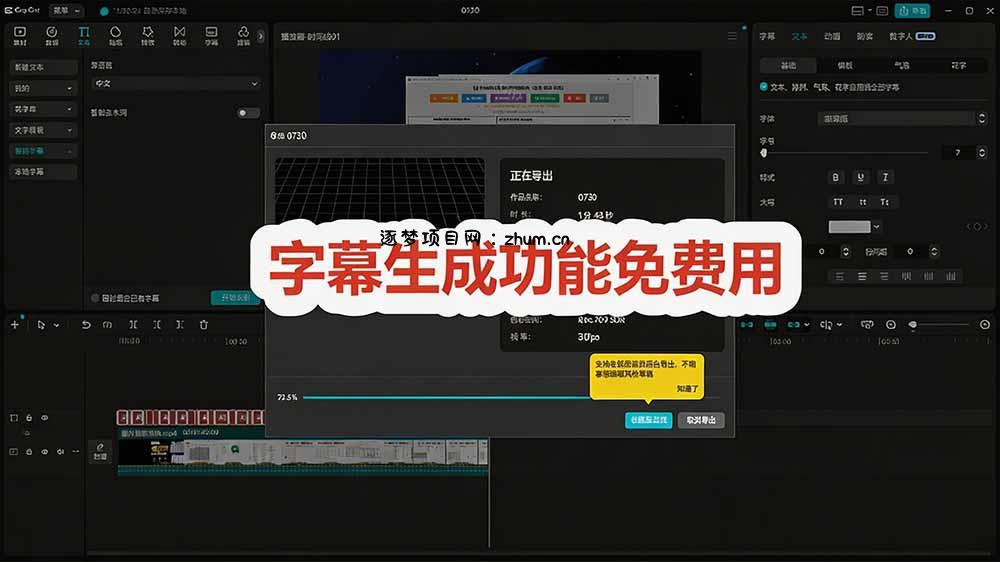Select the fancy text sub-tab
1000x562 pixels.
(x=959, y=65)
